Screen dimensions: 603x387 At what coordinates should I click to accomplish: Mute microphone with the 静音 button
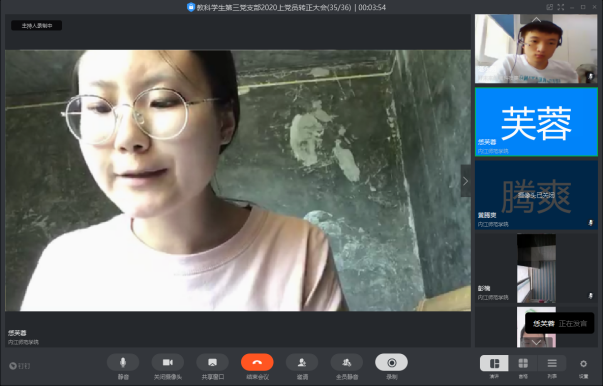123,362
